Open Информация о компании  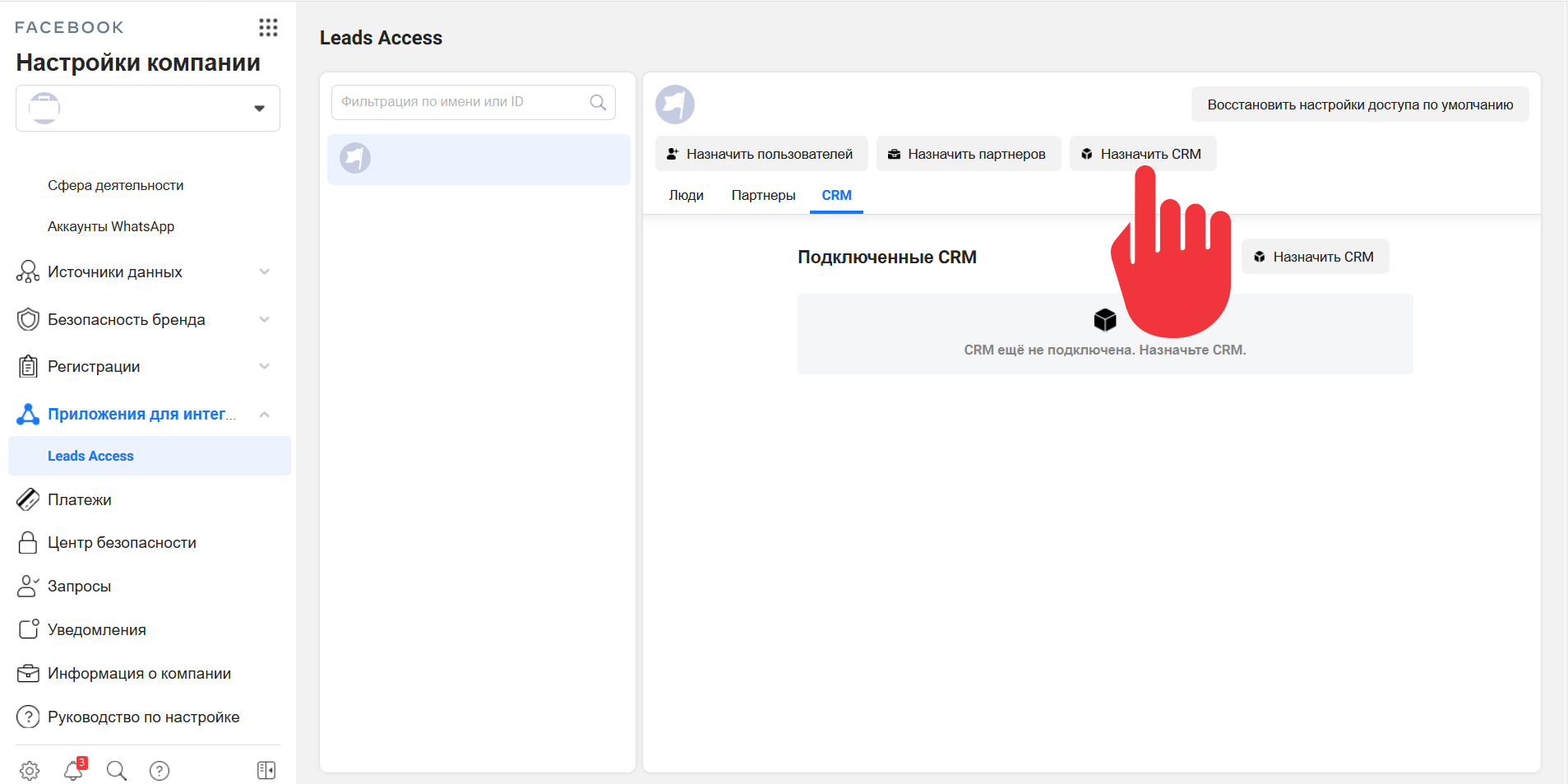(x=139, y=673)
